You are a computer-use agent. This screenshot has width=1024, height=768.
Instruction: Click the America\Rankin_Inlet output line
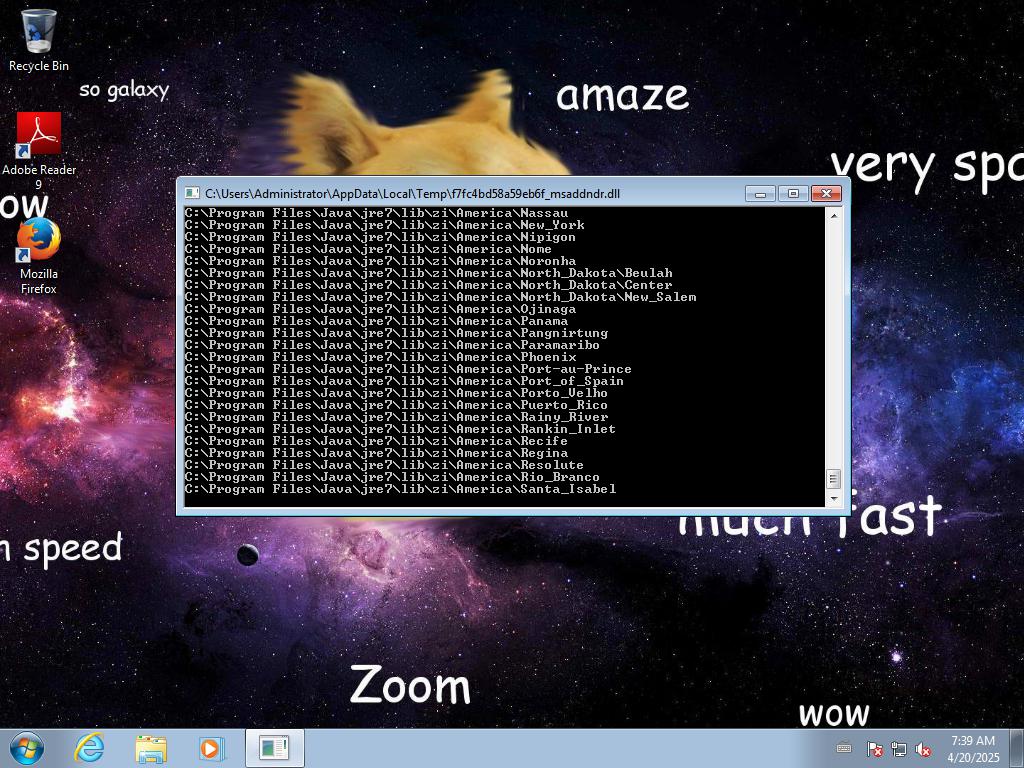click(400, 429)
